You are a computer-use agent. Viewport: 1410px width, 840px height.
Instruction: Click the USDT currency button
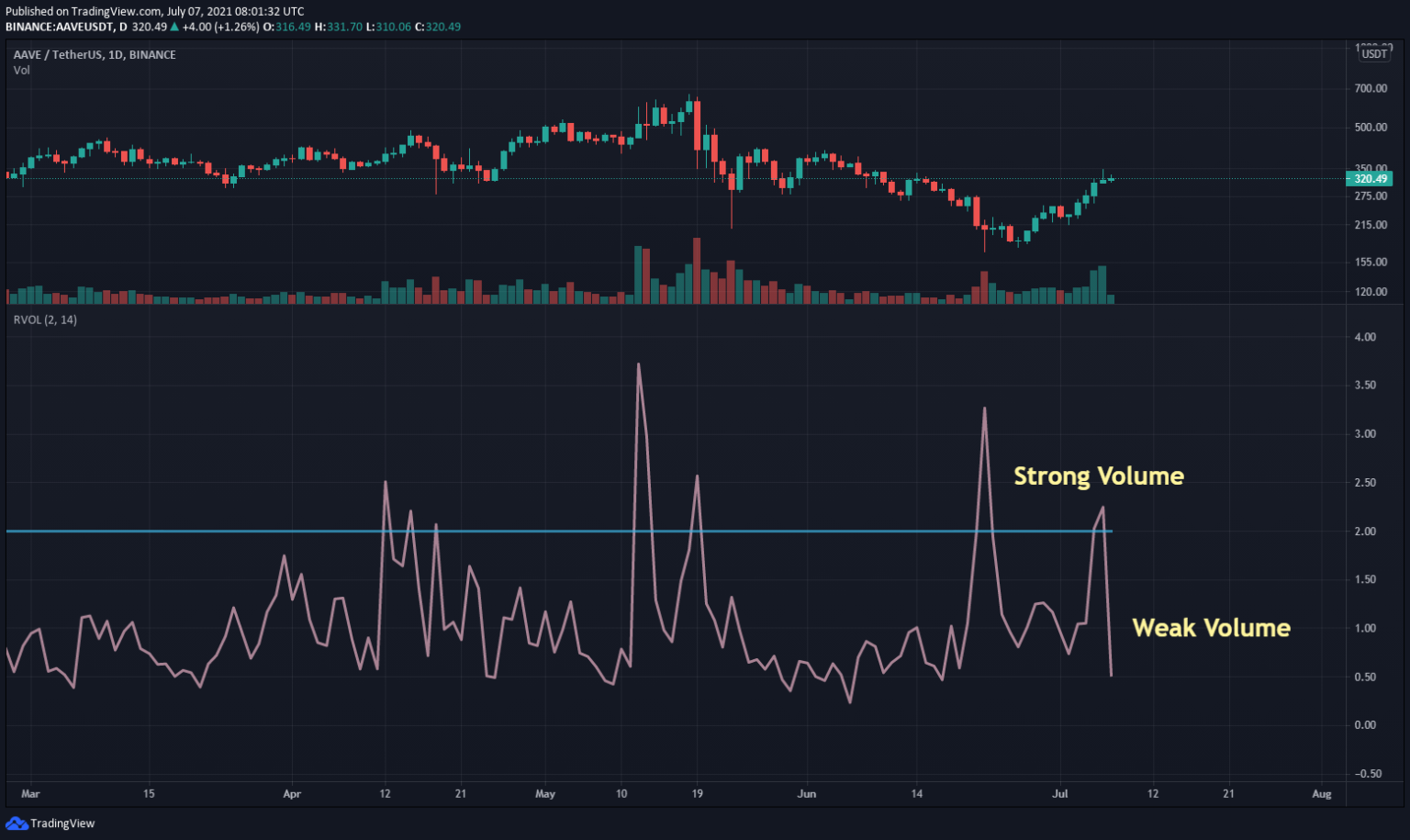click(x=1374, y=54)
